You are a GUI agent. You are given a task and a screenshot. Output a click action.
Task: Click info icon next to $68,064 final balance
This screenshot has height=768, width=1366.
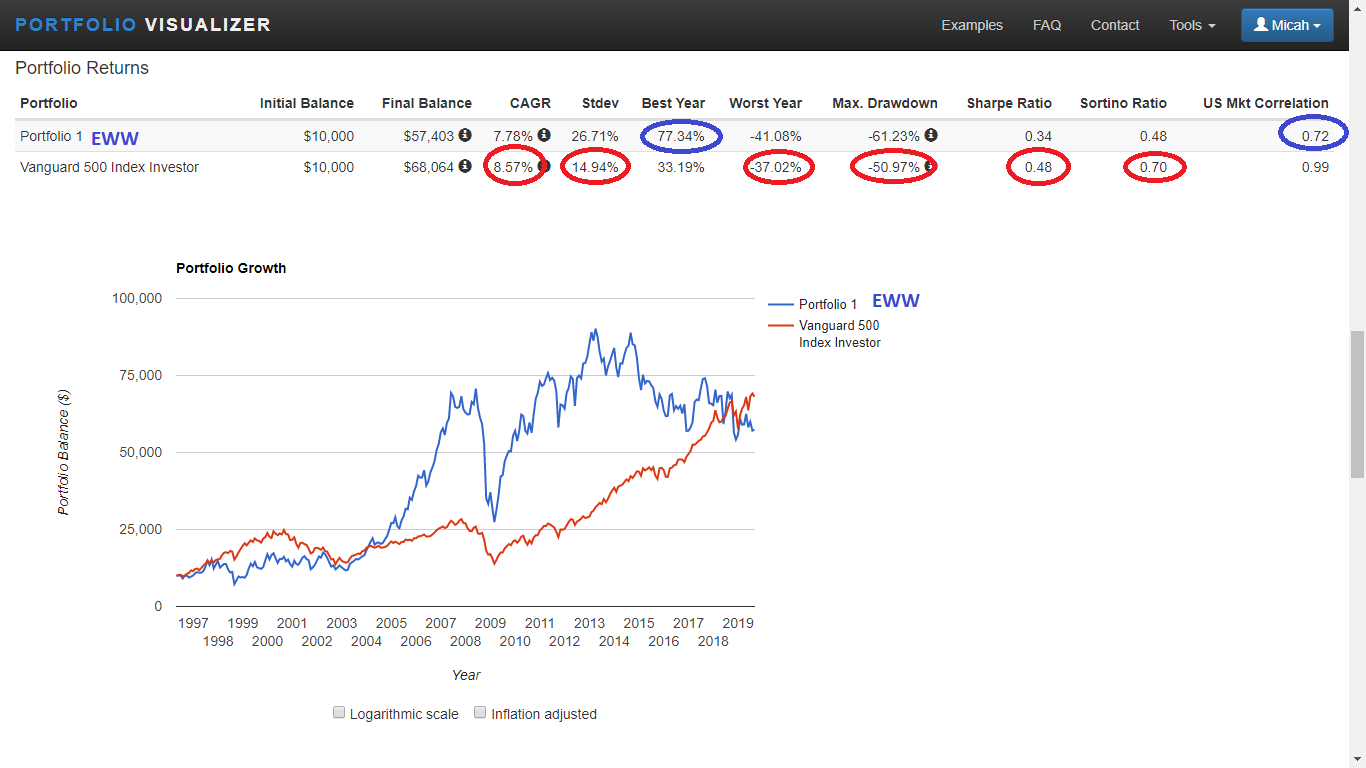click(465, 166)
